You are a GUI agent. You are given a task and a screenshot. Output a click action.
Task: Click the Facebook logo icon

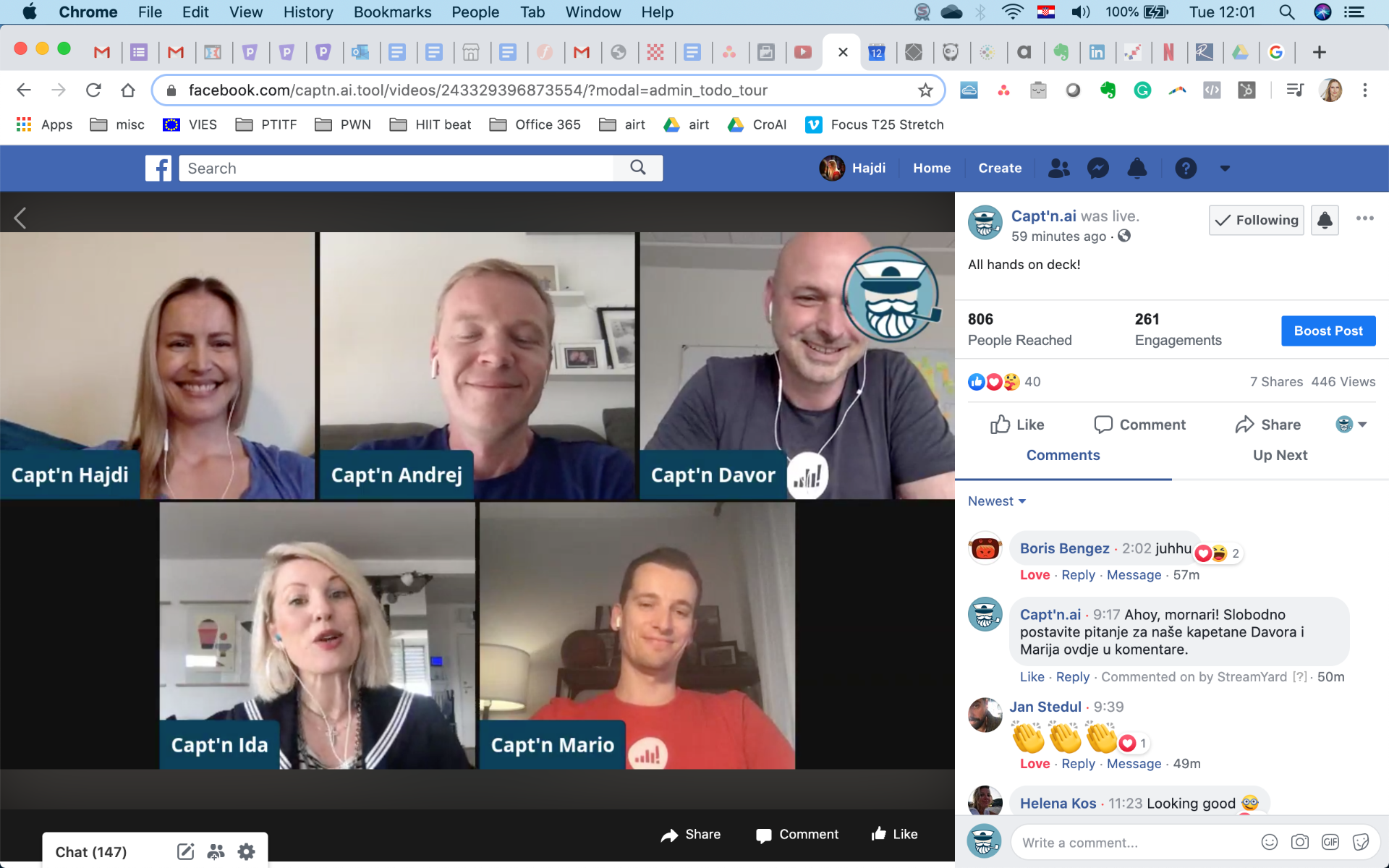click(158, 168)
